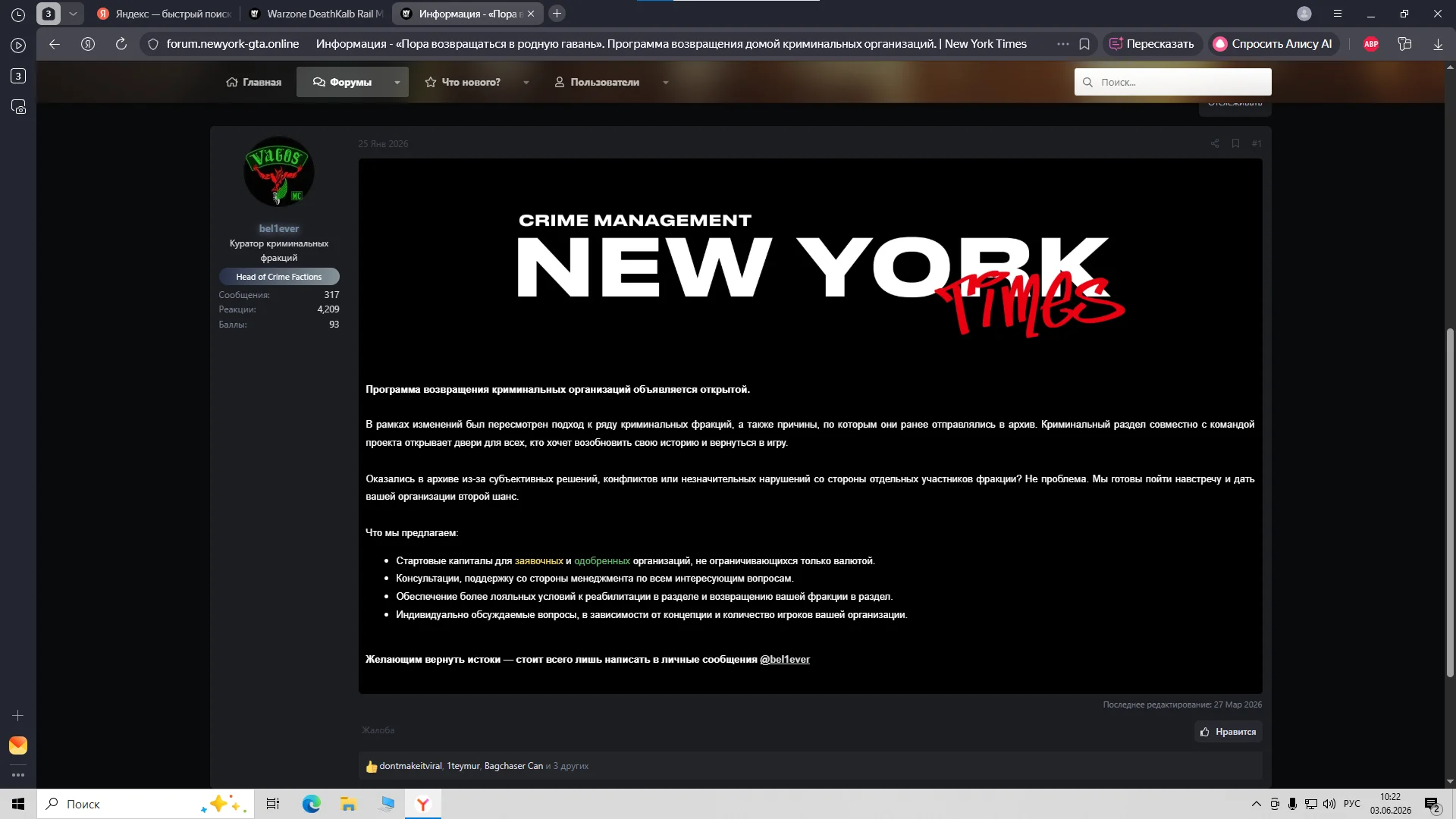The image size is (1456, 819).
Task: Open sidebar media play icon
Action: [18, 45]
